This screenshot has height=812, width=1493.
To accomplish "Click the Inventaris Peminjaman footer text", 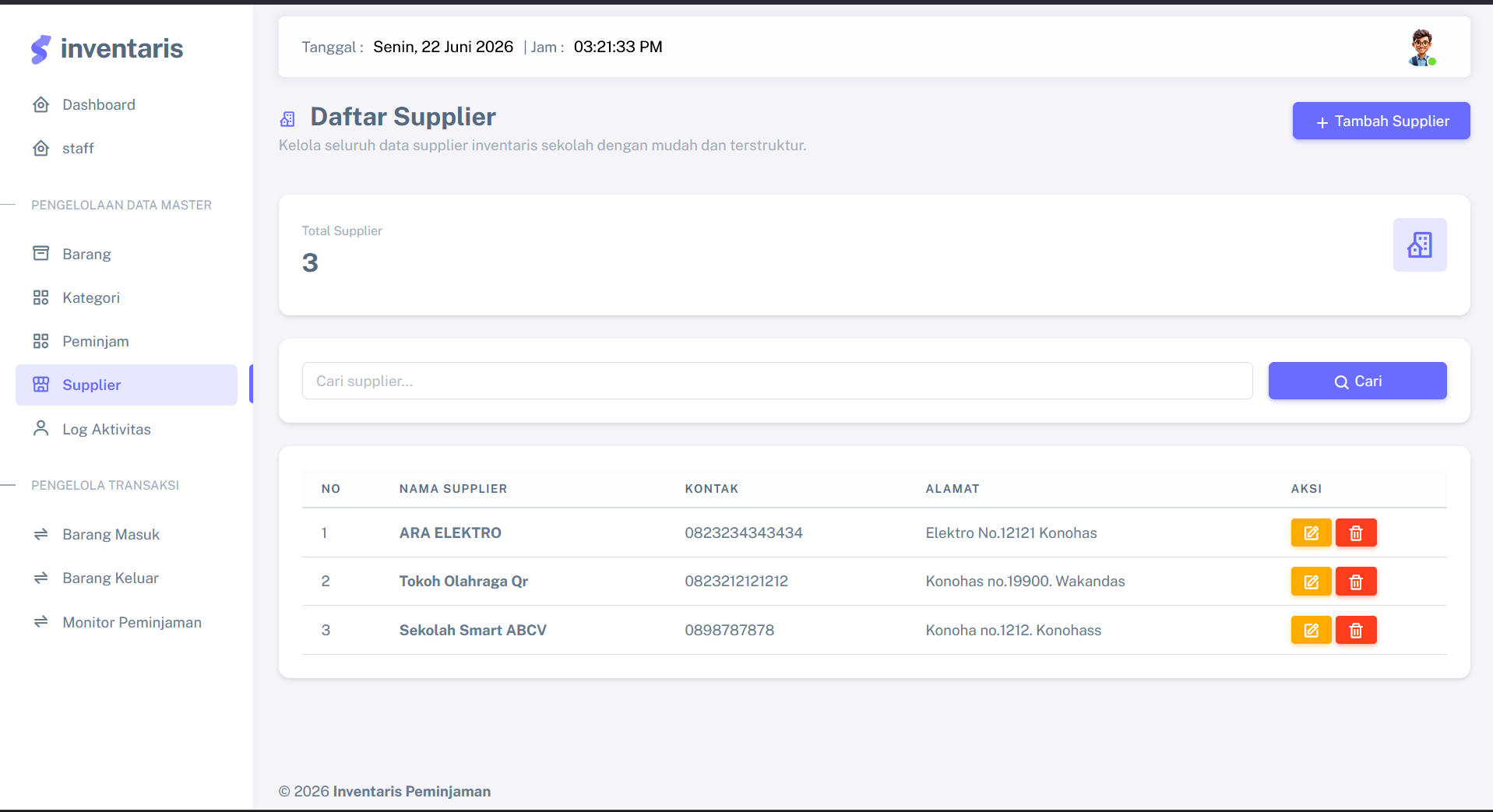I will click(412, 792).
